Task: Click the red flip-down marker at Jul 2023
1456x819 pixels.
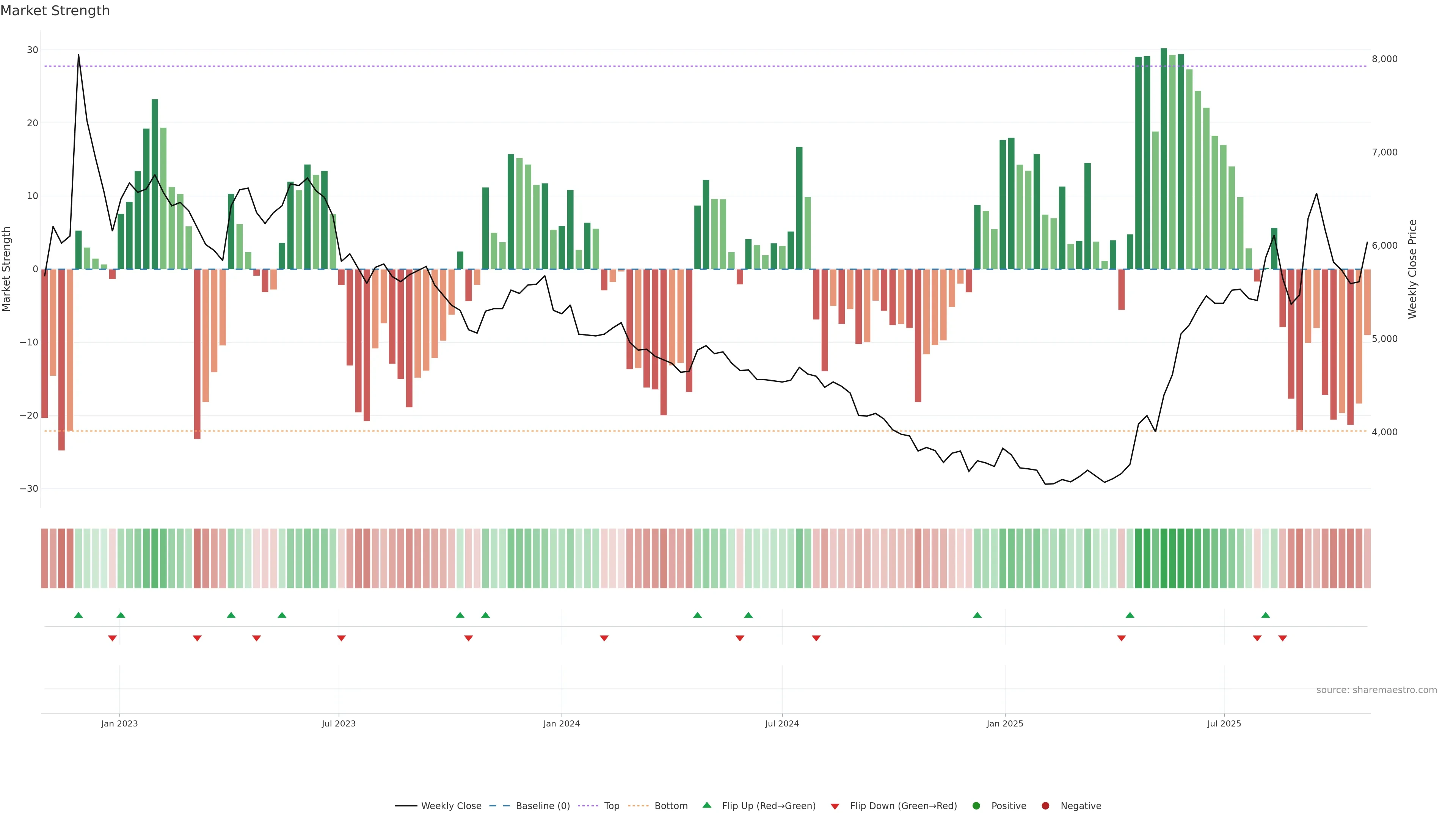Action: coord(341,638)
